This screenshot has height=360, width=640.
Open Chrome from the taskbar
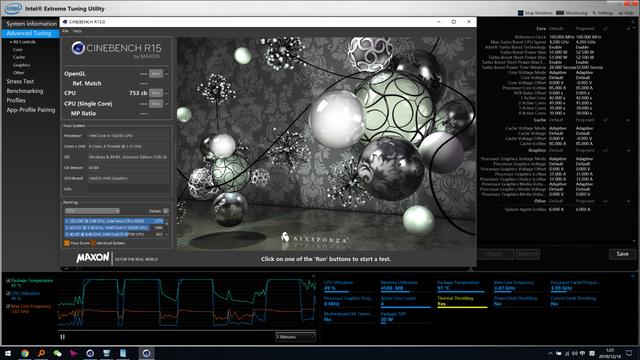25,353
